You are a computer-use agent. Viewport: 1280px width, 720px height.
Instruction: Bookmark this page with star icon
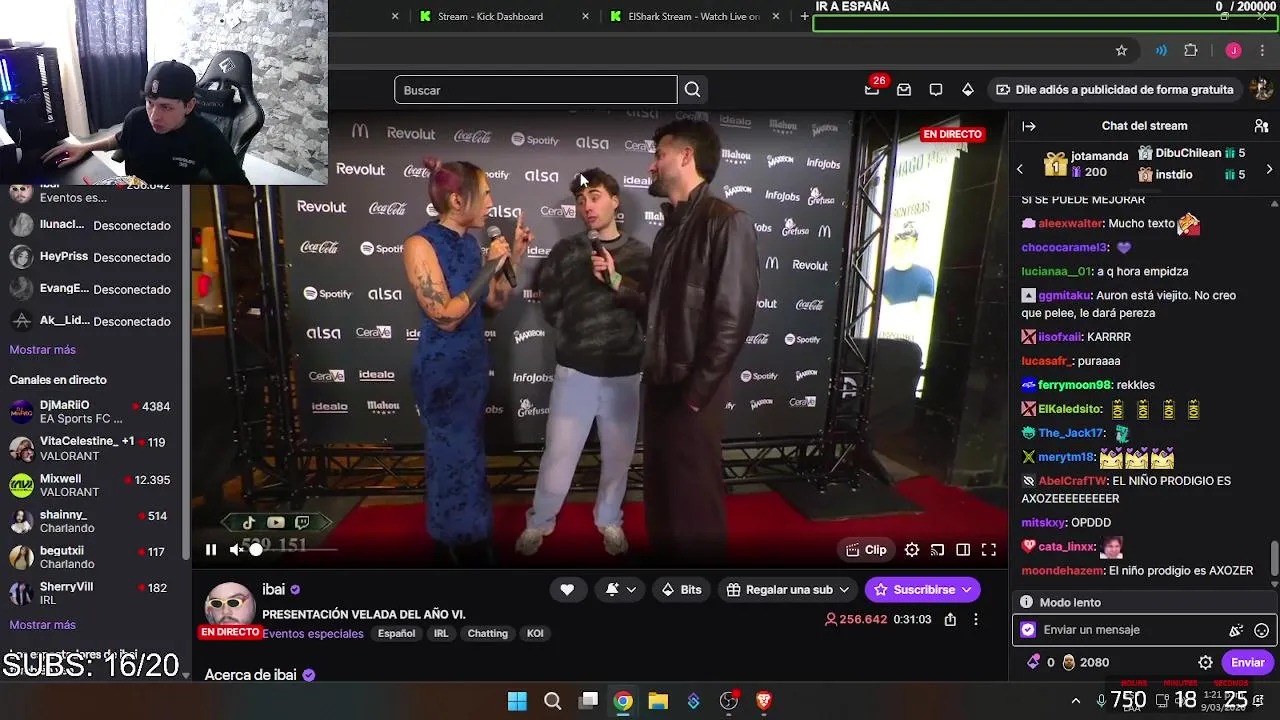click(x=1121, y=50)
